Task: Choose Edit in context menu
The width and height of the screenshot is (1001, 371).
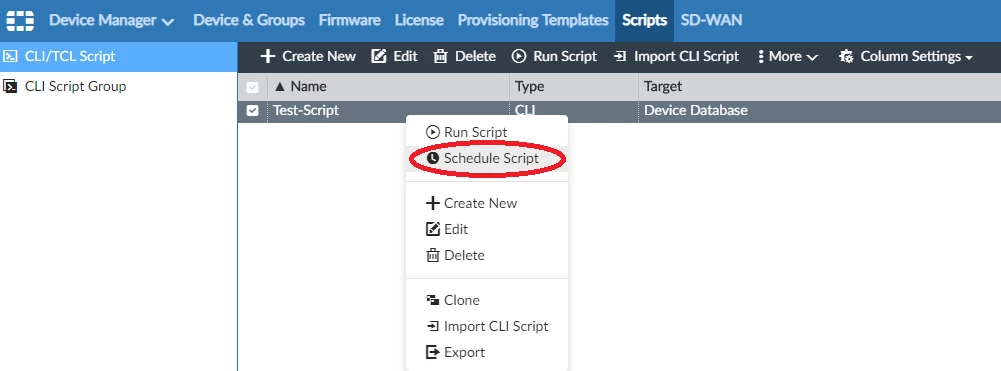Action: point(486,229)
